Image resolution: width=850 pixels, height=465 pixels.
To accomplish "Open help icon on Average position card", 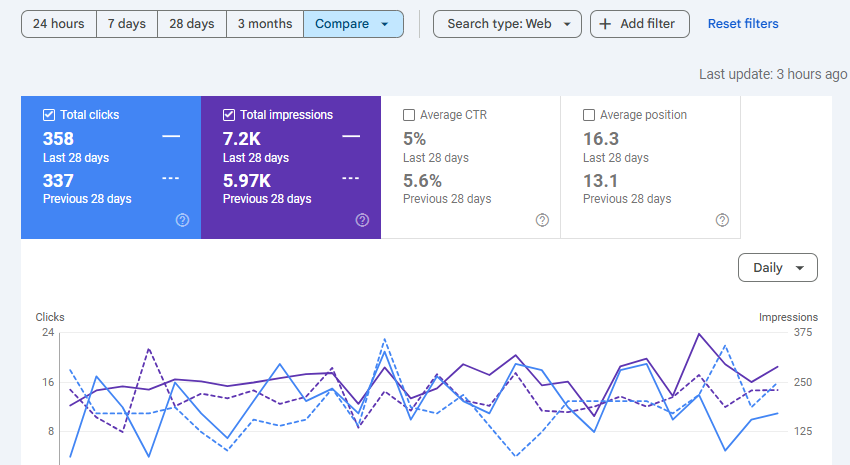I will tap(722, 220).
